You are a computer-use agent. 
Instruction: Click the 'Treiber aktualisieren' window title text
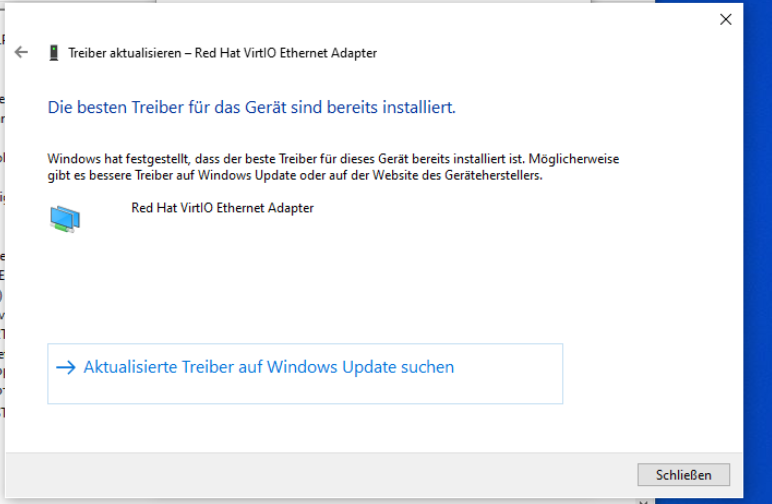(223, 53)
